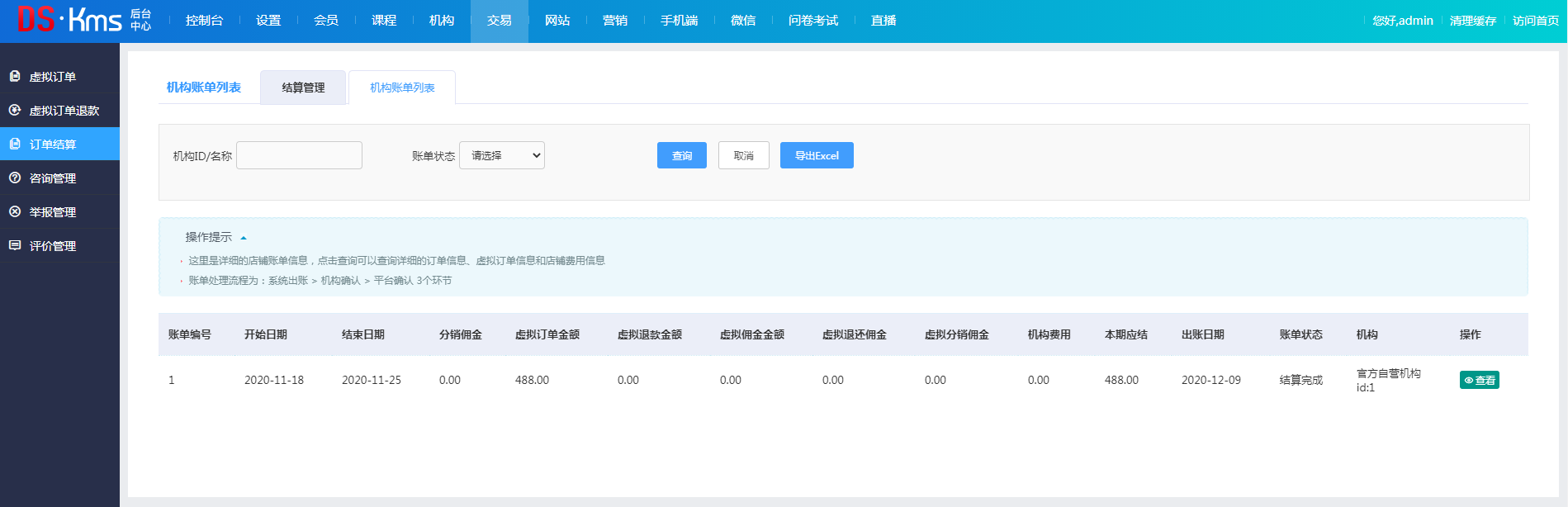Click the 账单状态 column header
Viewport: 1568px width, 507px height.
[1301, 334]
